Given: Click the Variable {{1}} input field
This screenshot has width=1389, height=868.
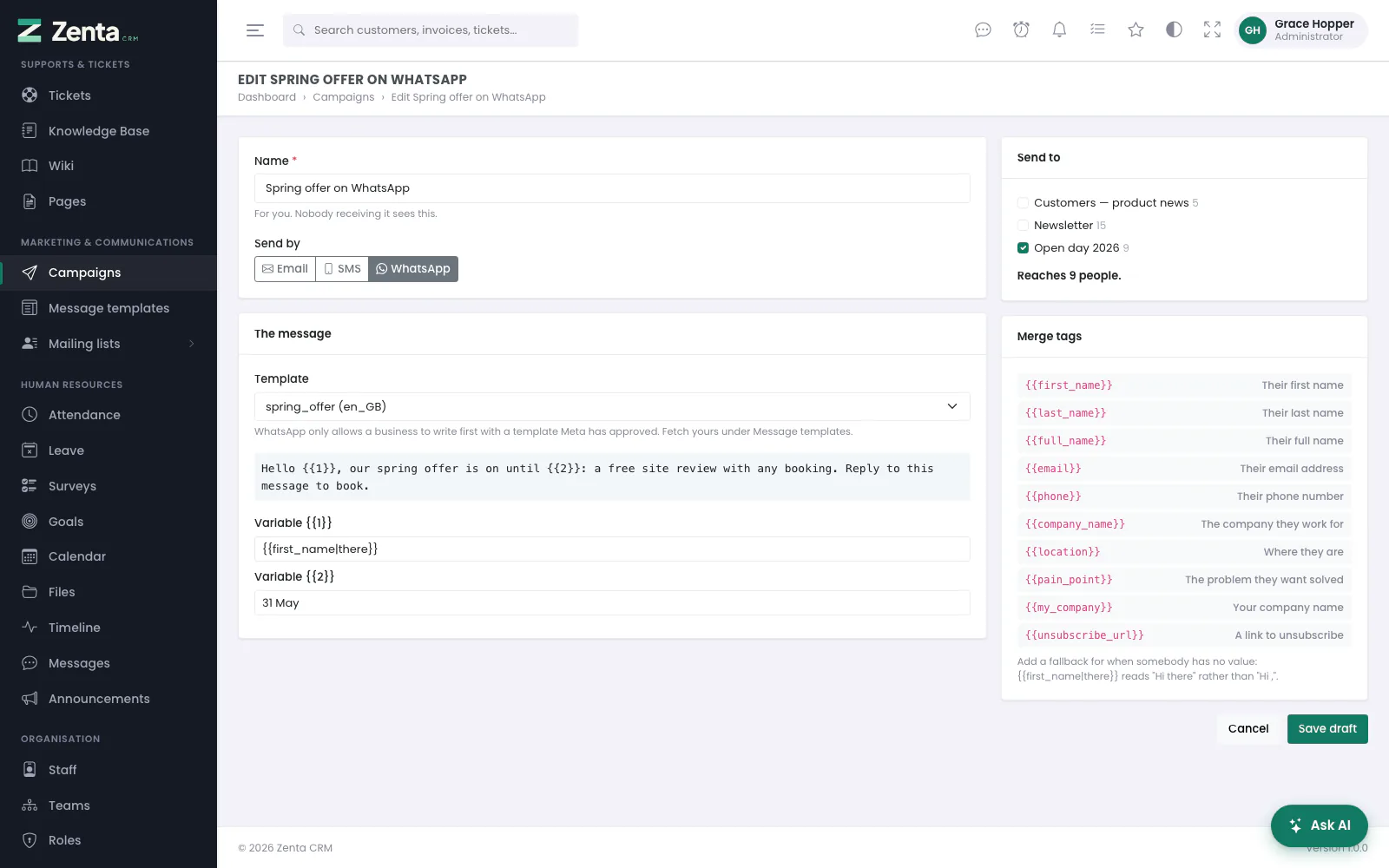Looking at the screenshot, I should 612,549.
